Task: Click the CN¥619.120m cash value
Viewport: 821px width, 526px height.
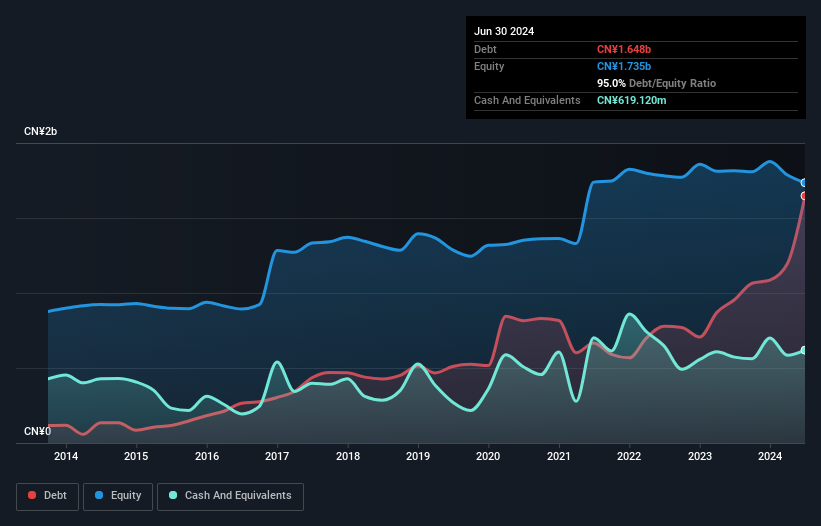Action: 631,100
